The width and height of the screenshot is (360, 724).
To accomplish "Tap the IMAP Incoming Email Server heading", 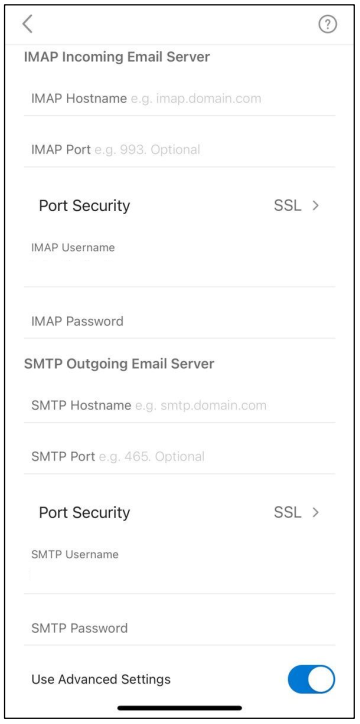I will [x=117, y=57].
